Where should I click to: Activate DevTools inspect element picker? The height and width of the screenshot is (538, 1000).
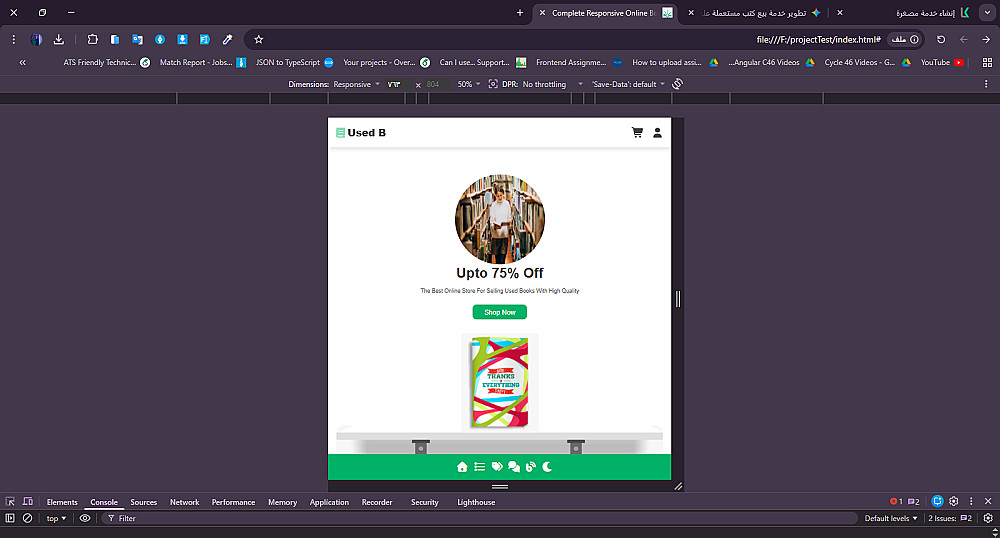(10, 502)
